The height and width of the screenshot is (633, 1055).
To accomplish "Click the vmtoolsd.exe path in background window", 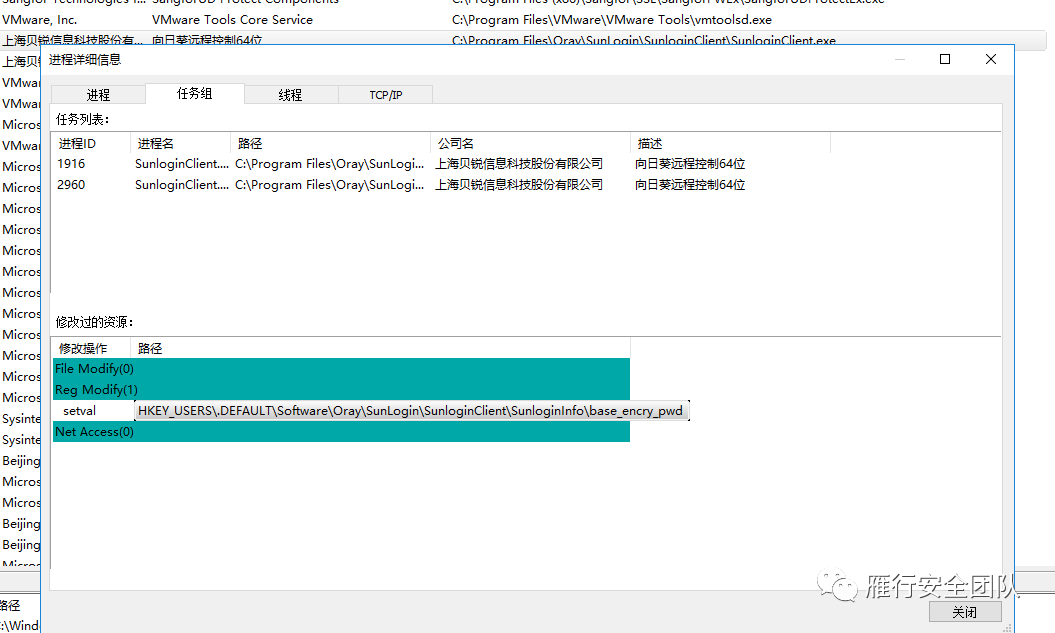I will (612, 20).
